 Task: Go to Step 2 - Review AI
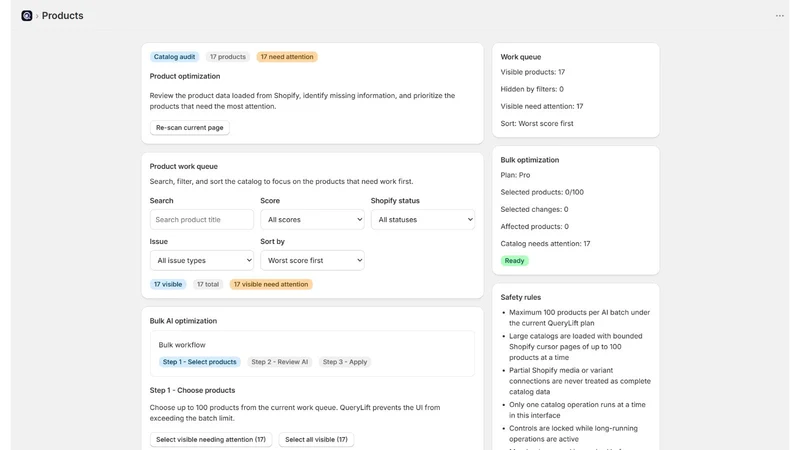(x=280, y=362)
